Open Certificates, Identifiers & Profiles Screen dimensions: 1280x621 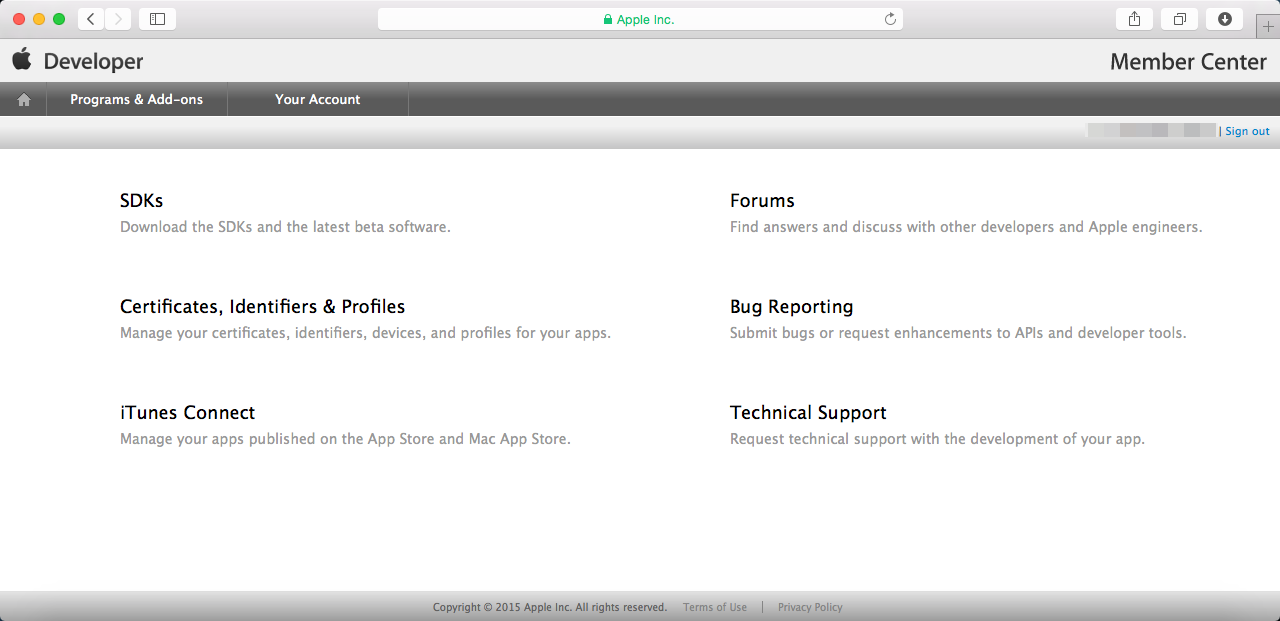click(x=262, y=306)
